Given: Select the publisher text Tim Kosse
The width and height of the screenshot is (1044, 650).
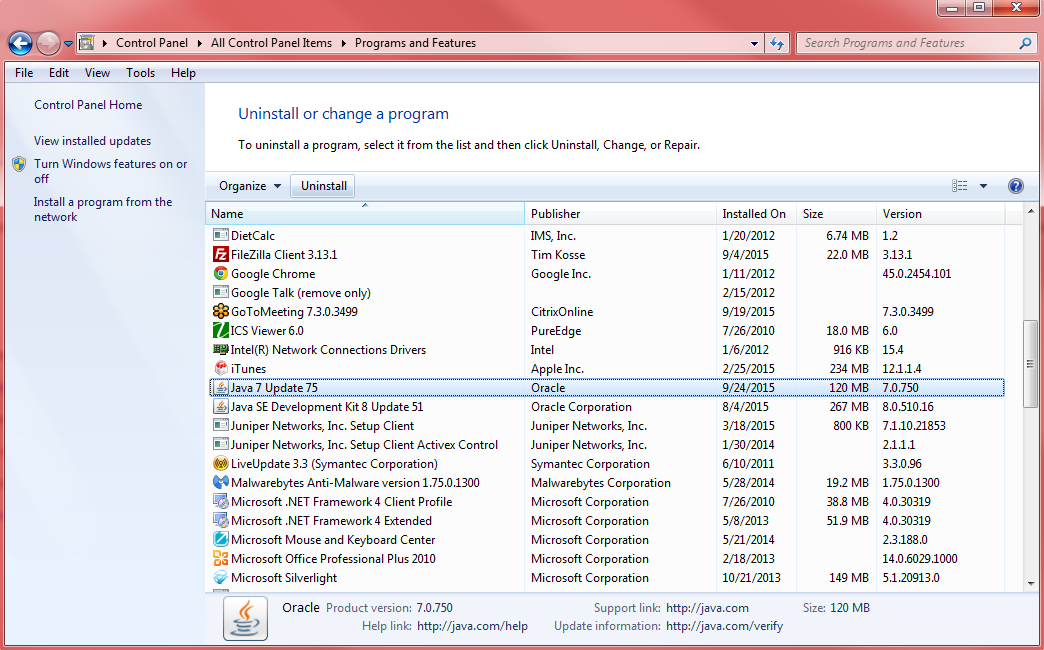Looking at the screenshot, I should pyautogui.click(x=558, y=254).
